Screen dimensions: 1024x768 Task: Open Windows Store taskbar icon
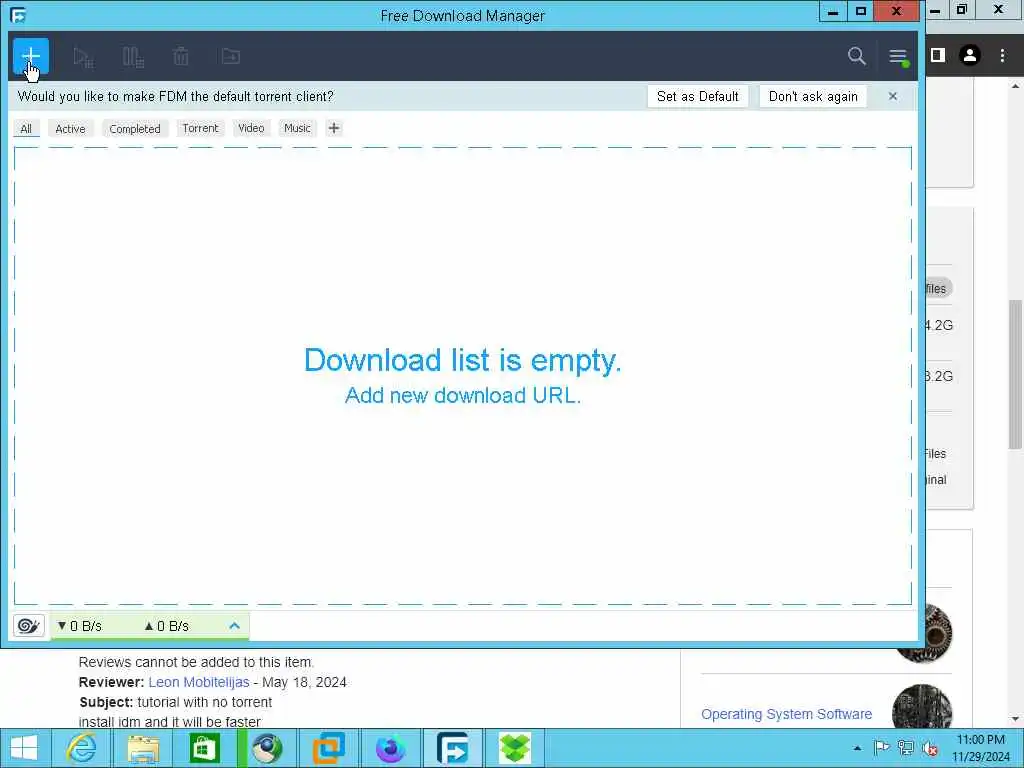click(204, 748)
